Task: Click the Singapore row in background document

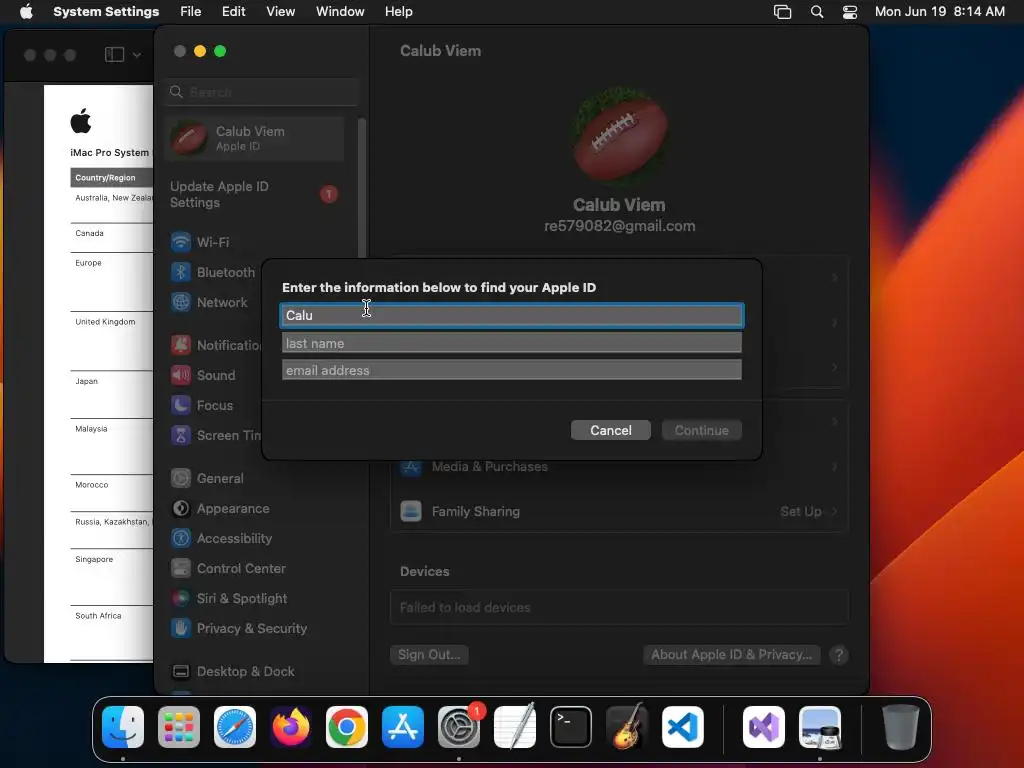Action: 94,560
